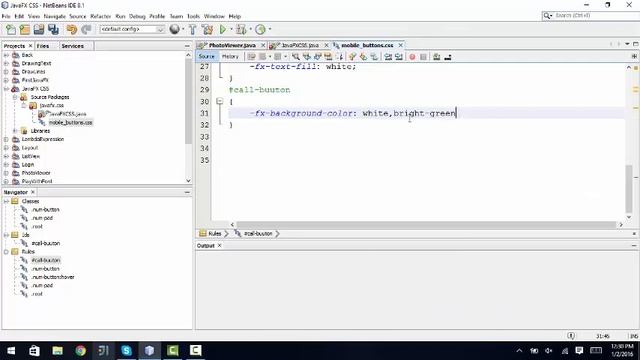Expand the Libraries node
The width and height of the screenshot is (640, 360).
pos(15,131)
